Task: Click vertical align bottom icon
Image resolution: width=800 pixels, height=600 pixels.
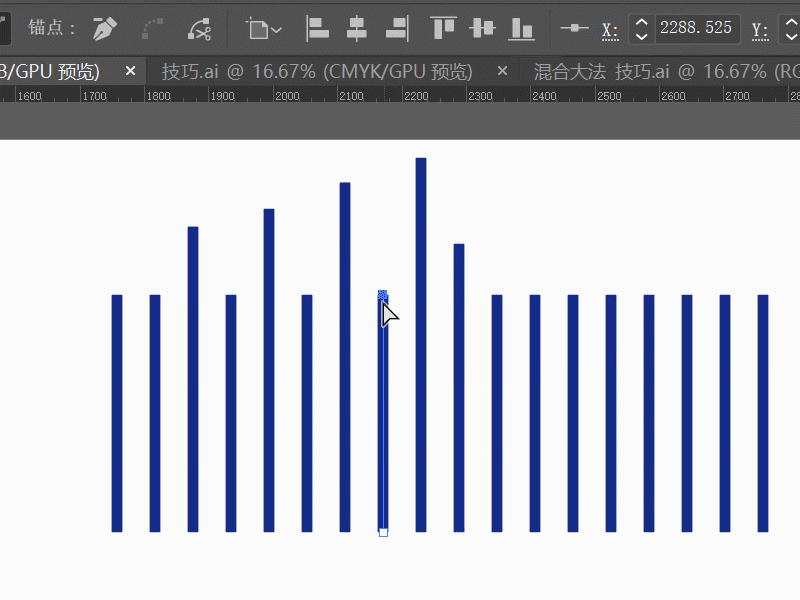Action: 521,29
